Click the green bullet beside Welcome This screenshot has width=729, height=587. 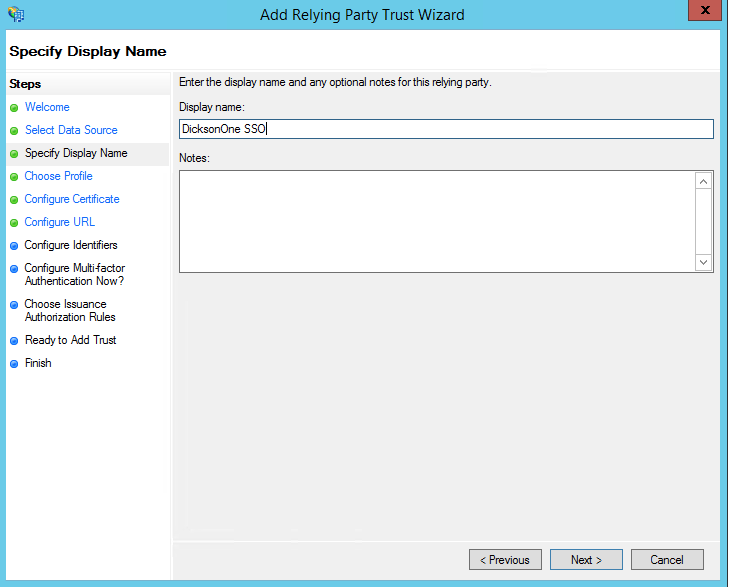[14, 108]
